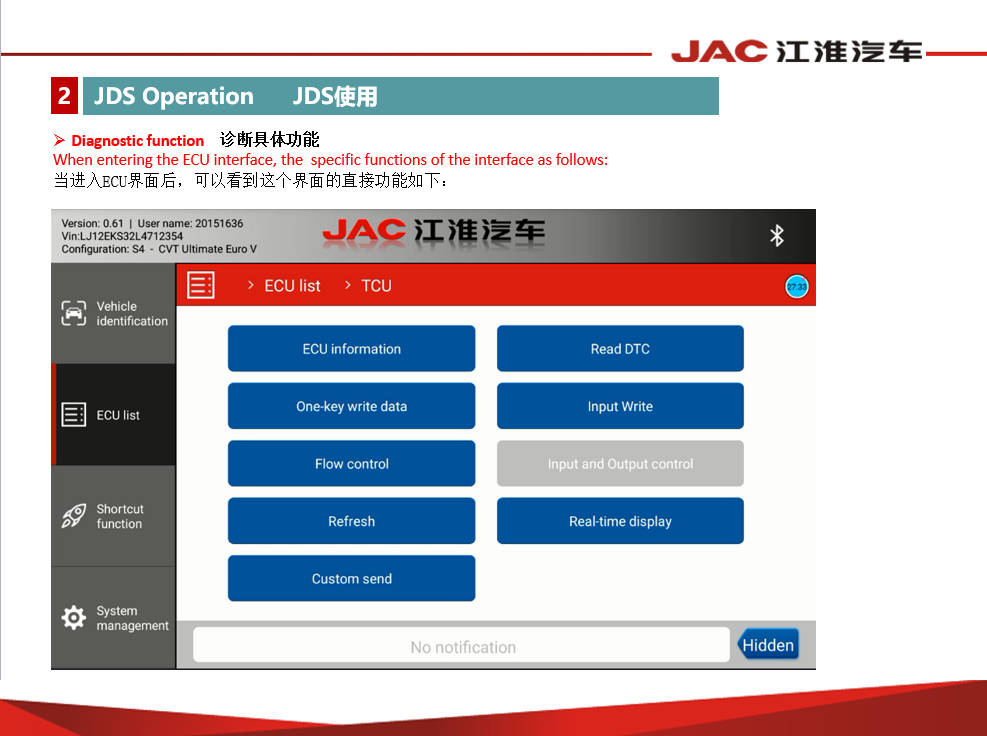Image resolution: width=987 pixels, height=736 pixels.
Task: Select the TCU breadcrumb
Action: pos(376,286)
